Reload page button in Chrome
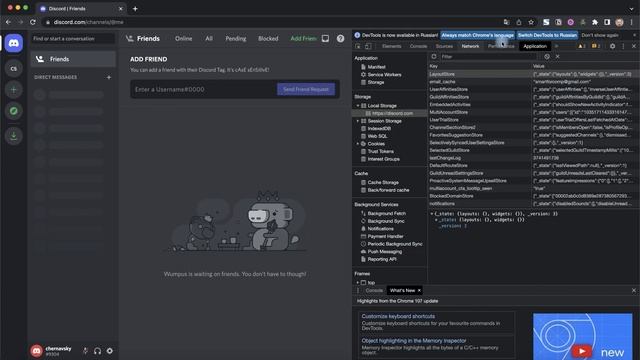The image size is (640, 360). tap(33, 22)
